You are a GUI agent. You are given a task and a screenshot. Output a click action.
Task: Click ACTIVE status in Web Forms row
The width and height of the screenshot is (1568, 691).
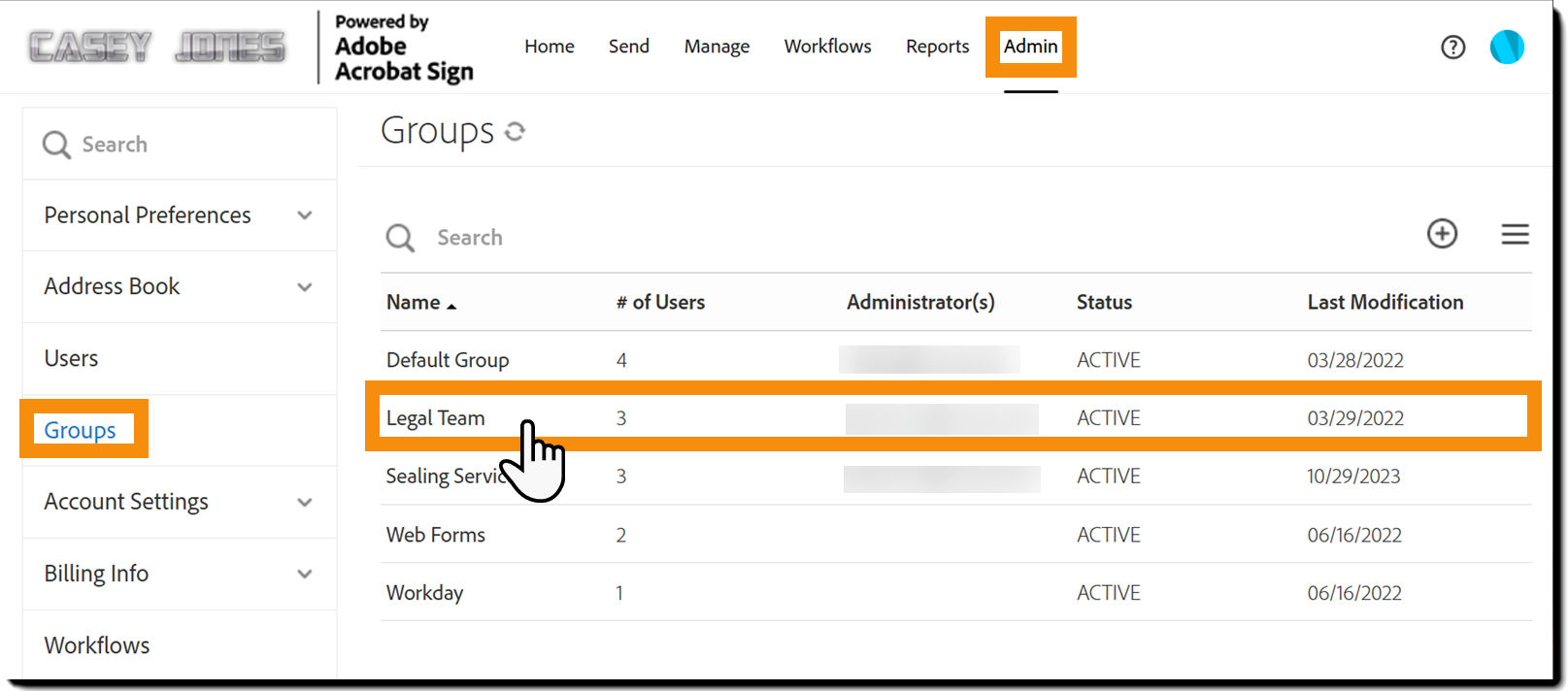pyautogui.click(x=1109, y=535)
